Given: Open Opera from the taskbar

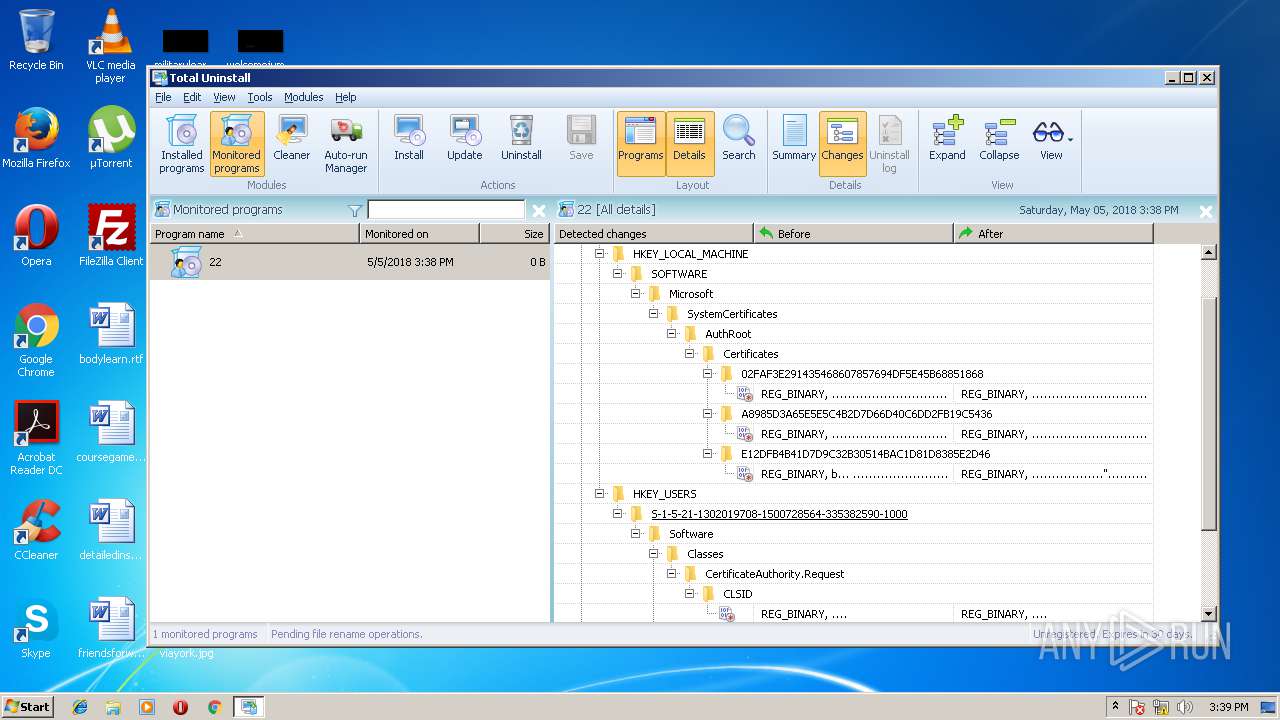Looking at the screenshot, I should pos(180,707).
